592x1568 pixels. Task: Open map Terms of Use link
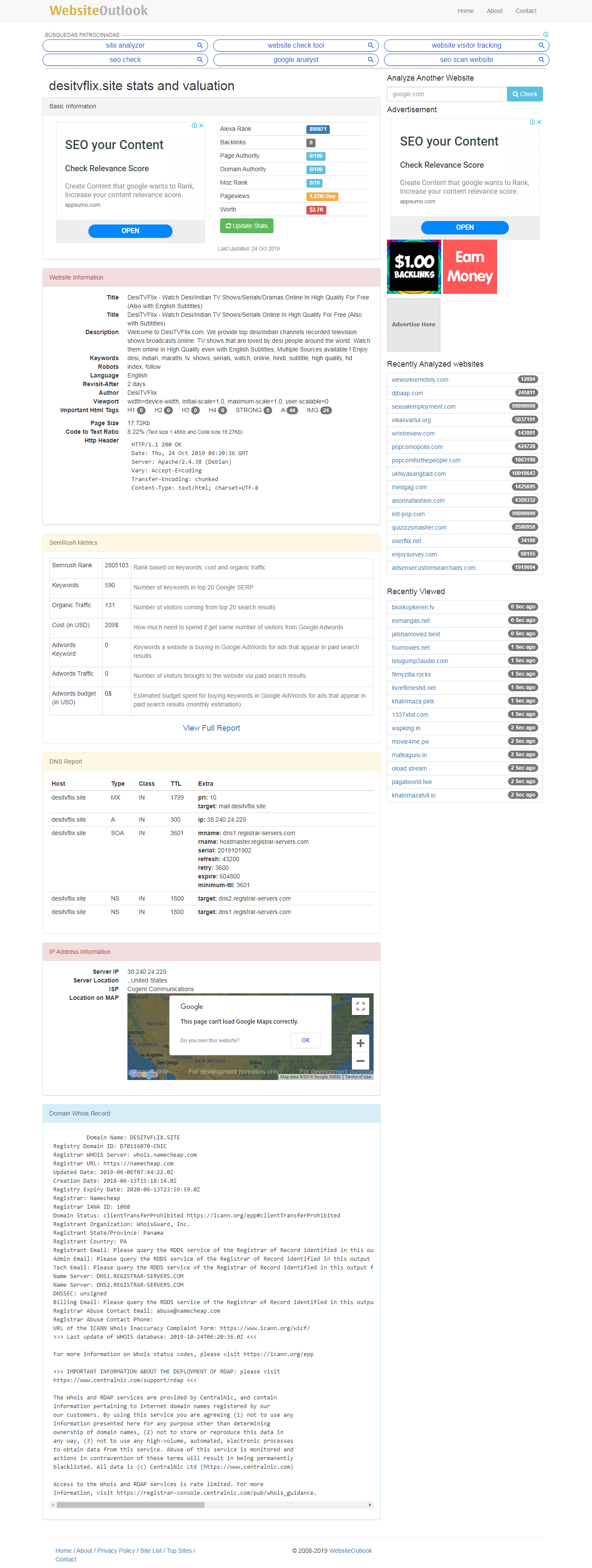358,1077
